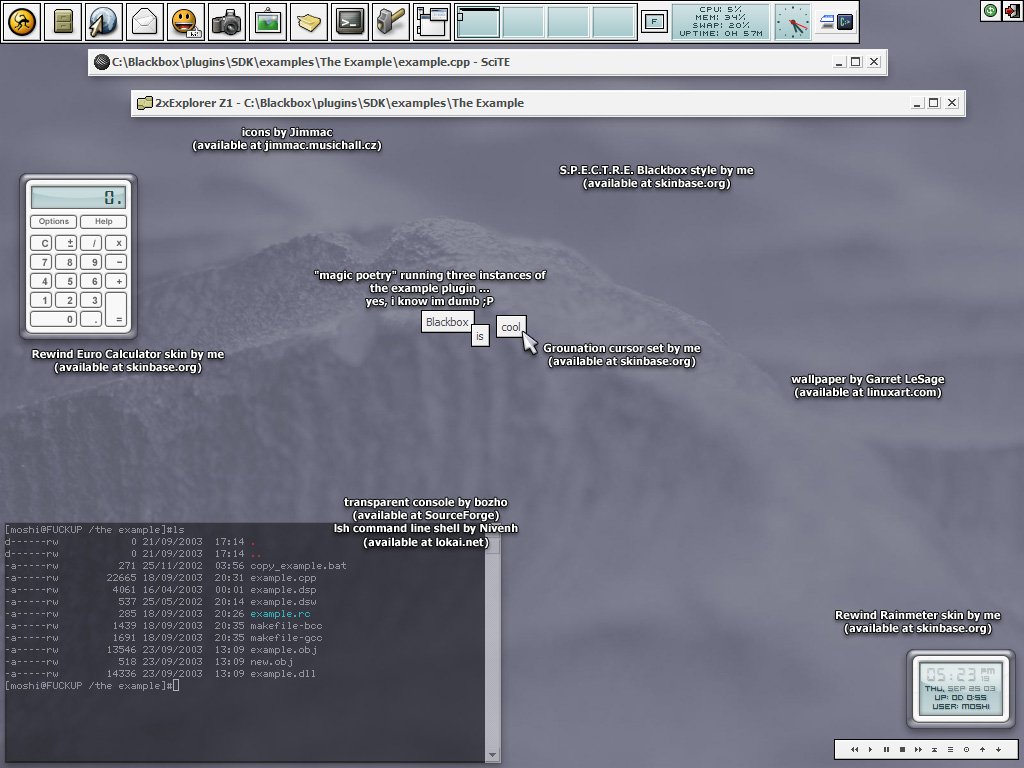Stop playback in media bar

(x=903, y=749)
